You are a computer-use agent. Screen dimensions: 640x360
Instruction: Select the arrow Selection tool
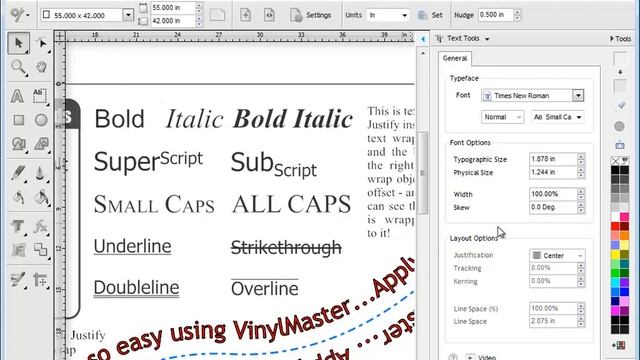[18, 43]
